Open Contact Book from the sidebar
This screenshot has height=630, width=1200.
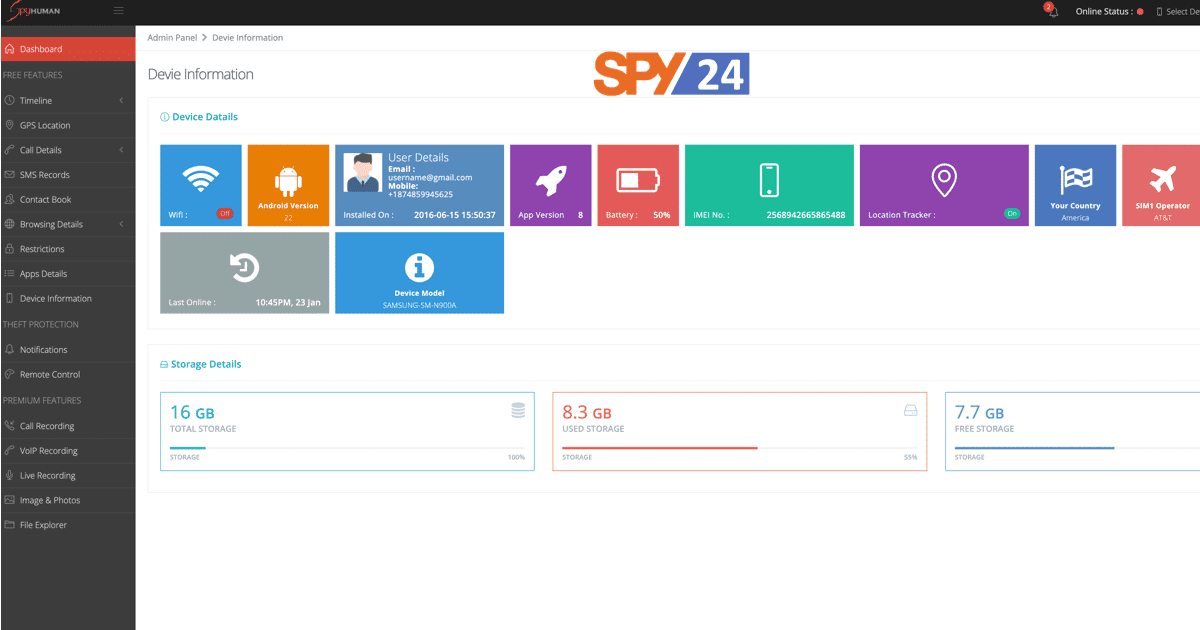(67, 199)
